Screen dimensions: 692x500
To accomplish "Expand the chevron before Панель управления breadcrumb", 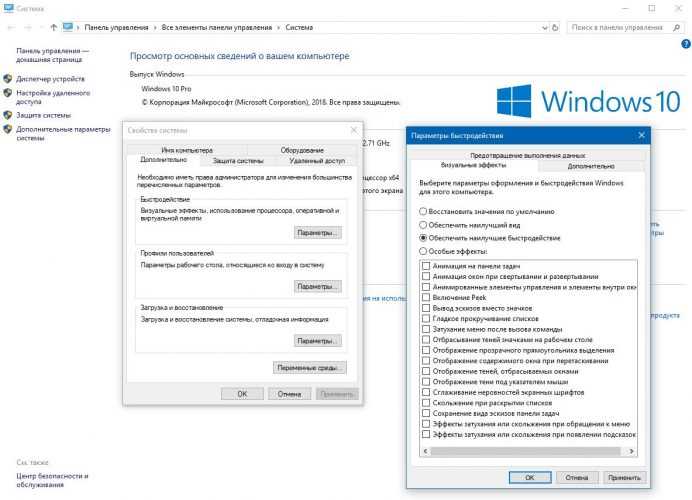I will pyautogui.click(x=78, y=27).
